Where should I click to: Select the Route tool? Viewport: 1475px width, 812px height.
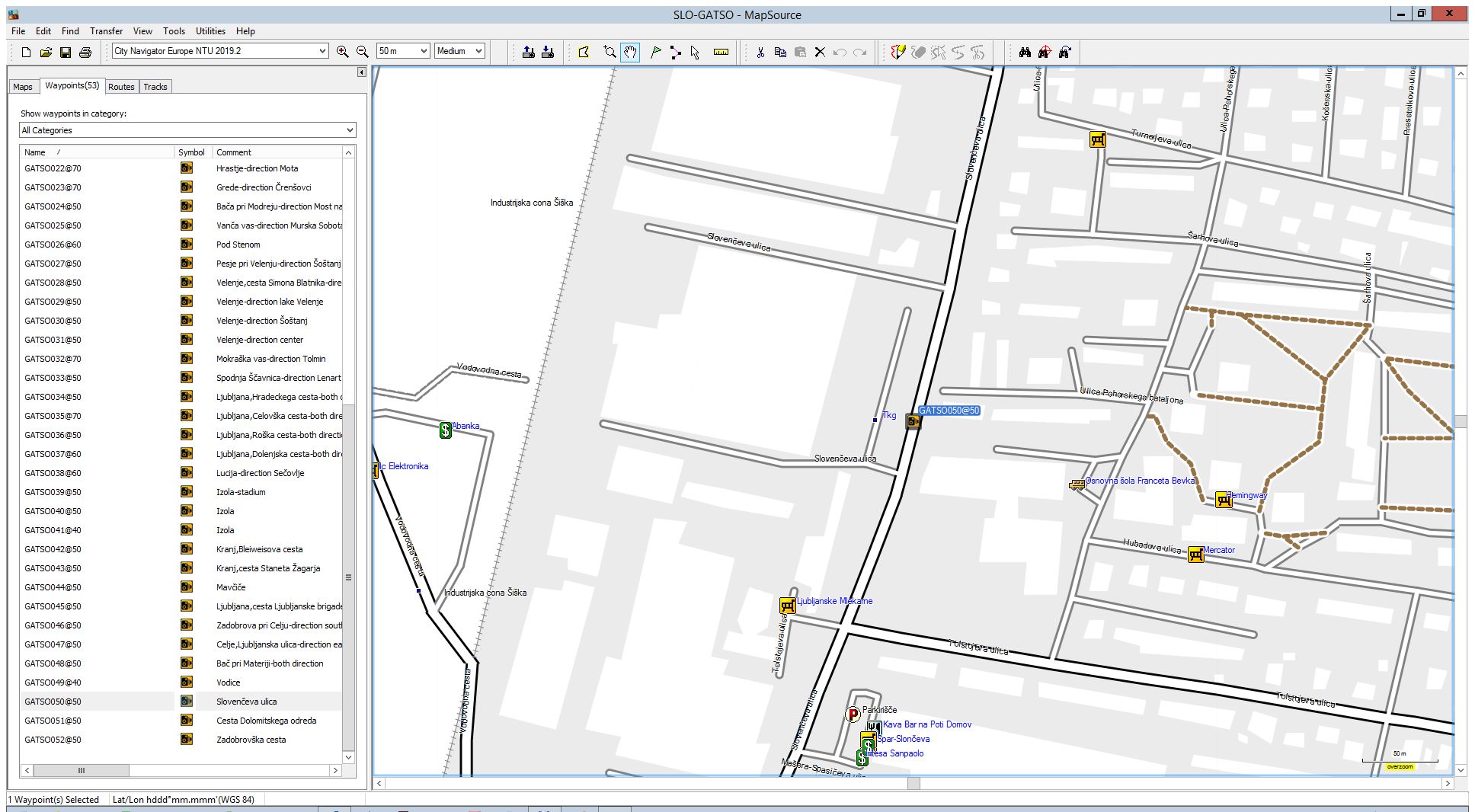675,52
